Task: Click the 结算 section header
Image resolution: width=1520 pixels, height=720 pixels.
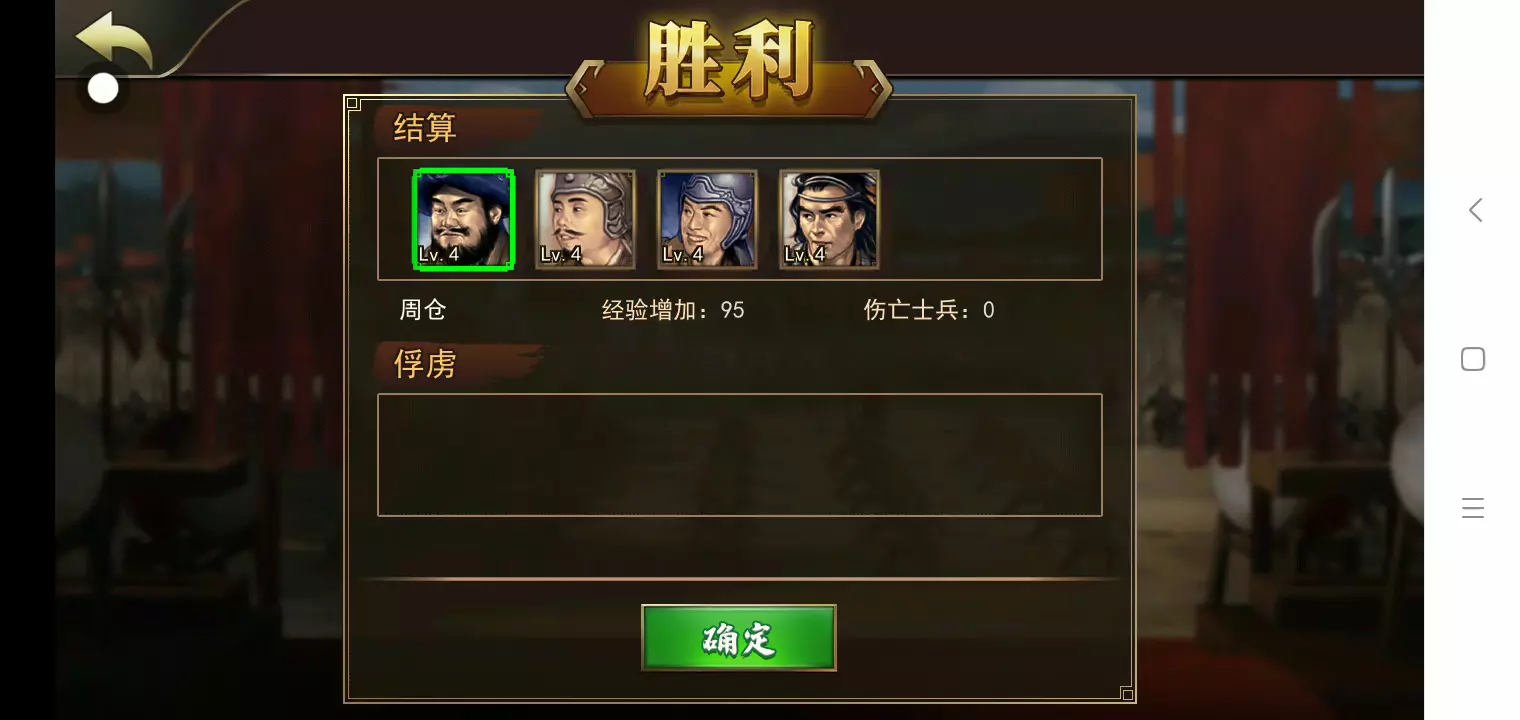Action: click(425, 128)
